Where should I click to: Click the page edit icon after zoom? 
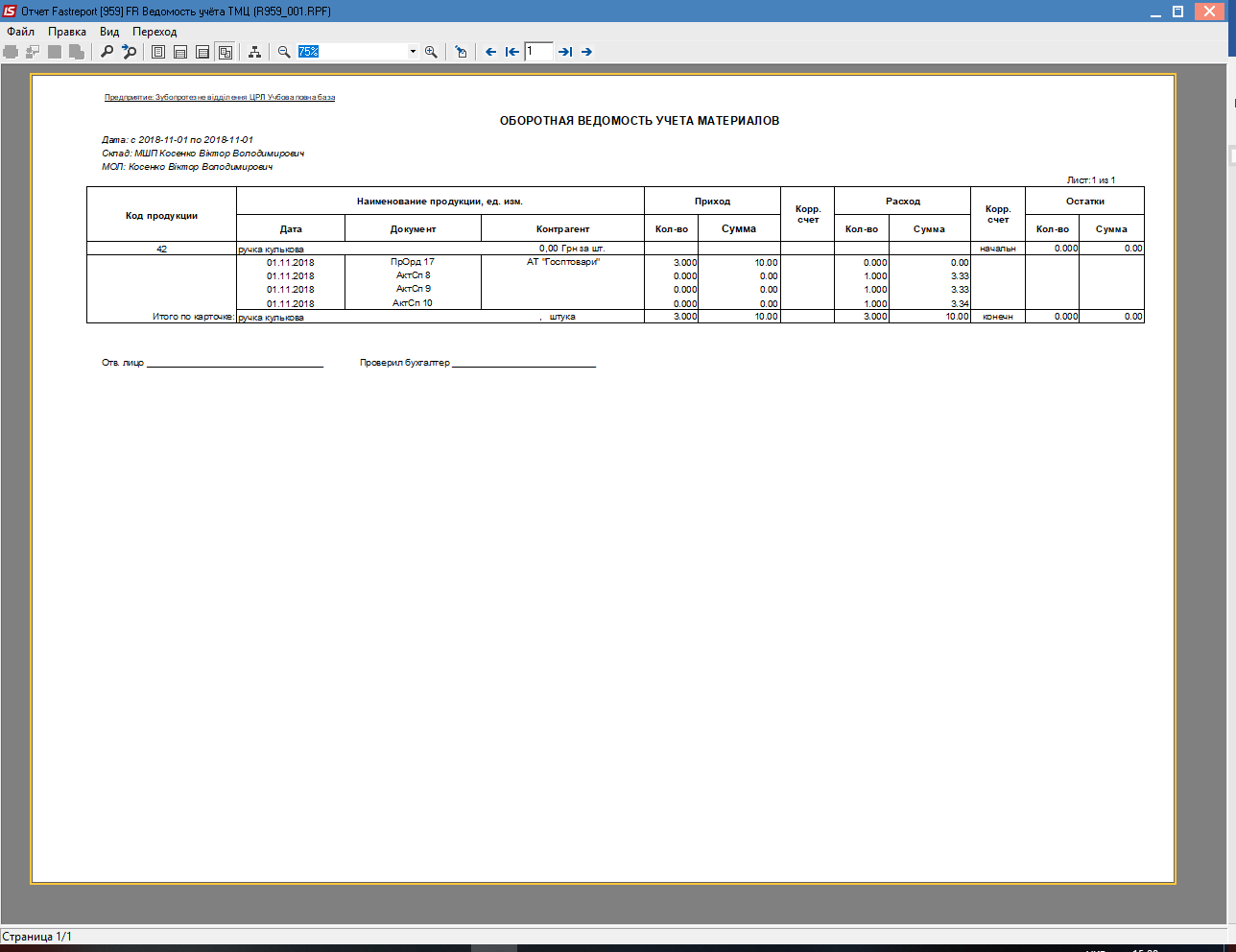pyautogui.click(x=461, y=52)
